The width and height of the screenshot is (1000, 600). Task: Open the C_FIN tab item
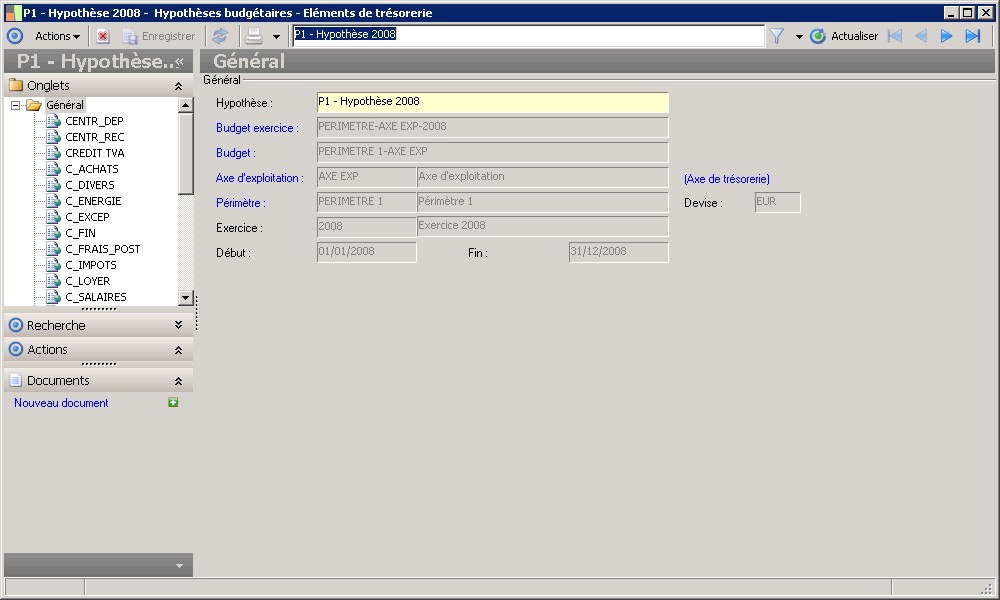[80, 233]
